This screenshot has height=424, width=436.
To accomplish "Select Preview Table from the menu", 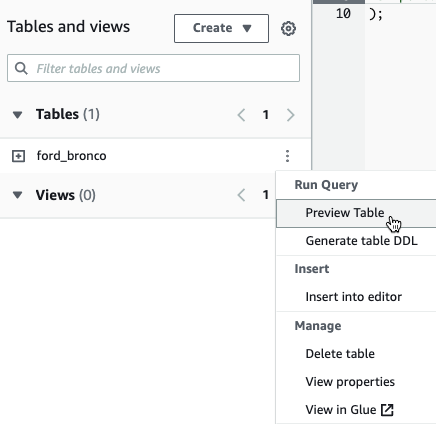I will pyautogui.click(x=356, y=213).
